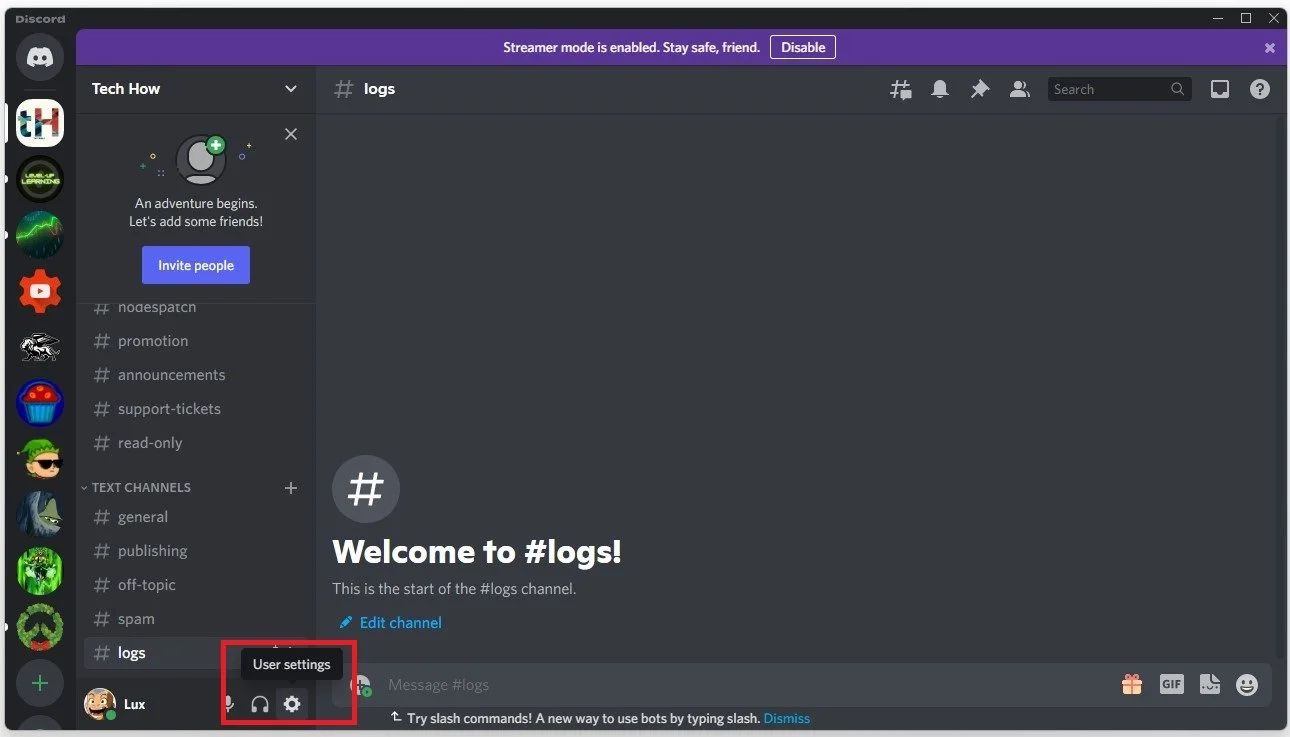Deafen audio with the headphones icon

260,704
